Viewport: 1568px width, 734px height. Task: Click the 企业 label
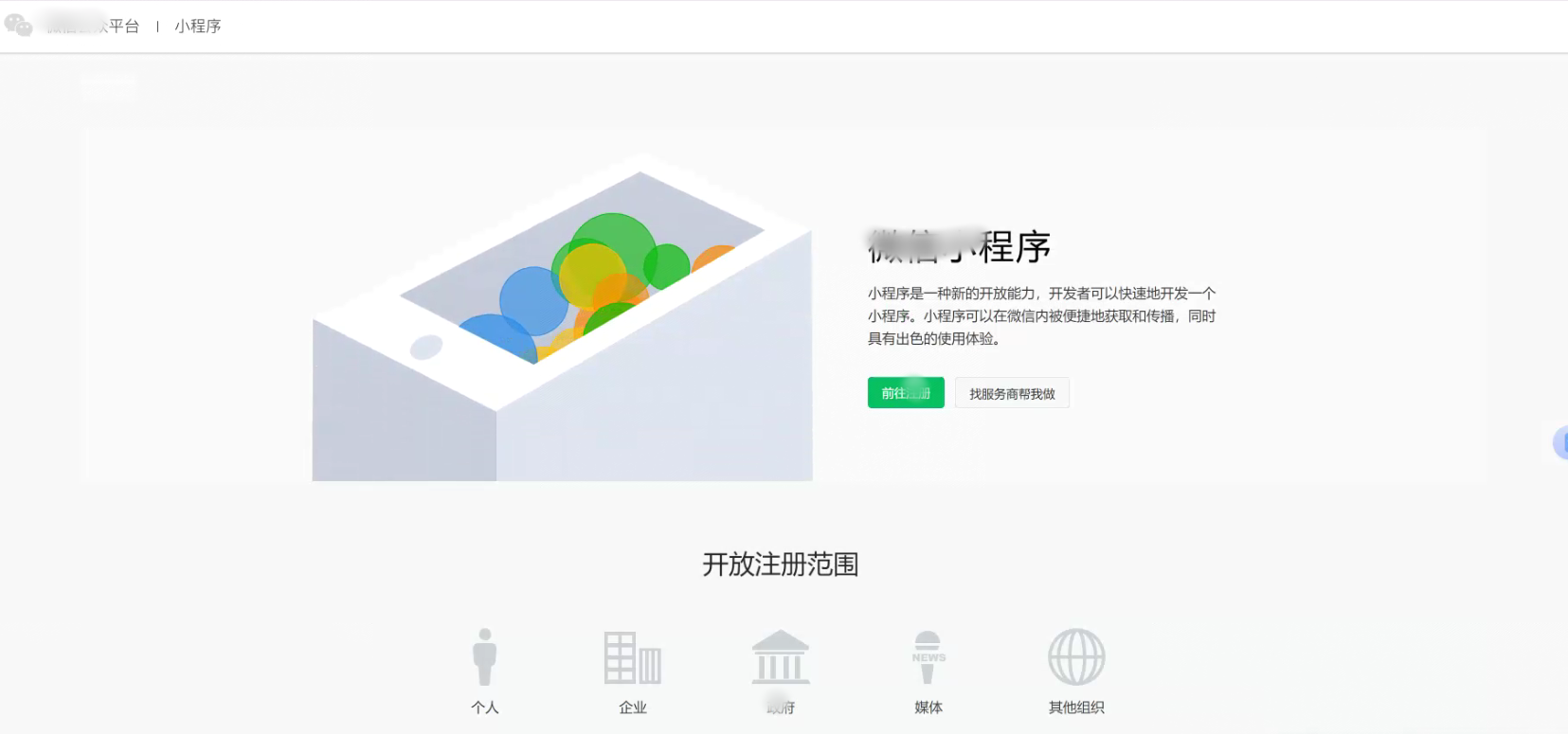point(633,707)
